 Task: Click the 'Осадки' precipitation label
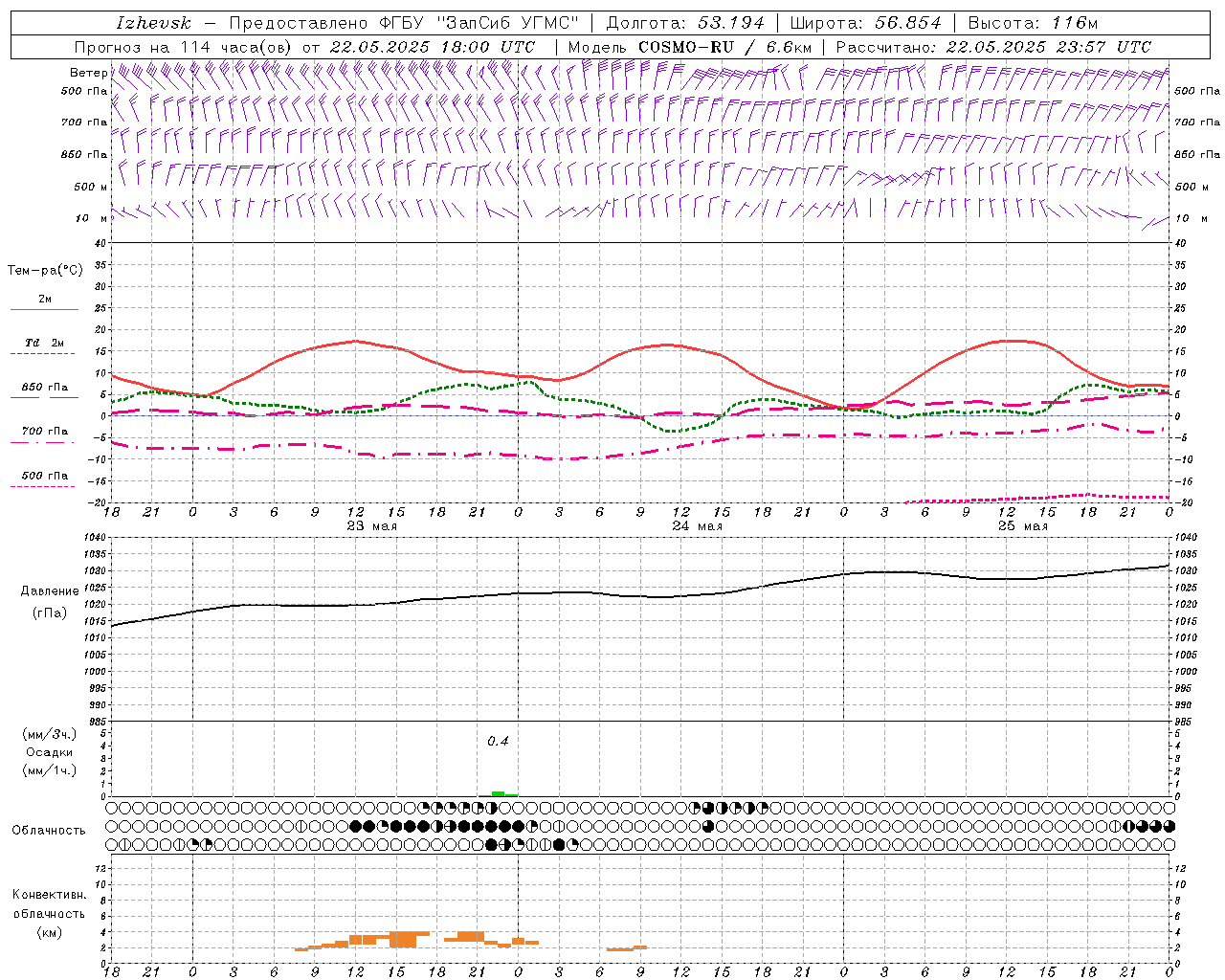point(49,752)
